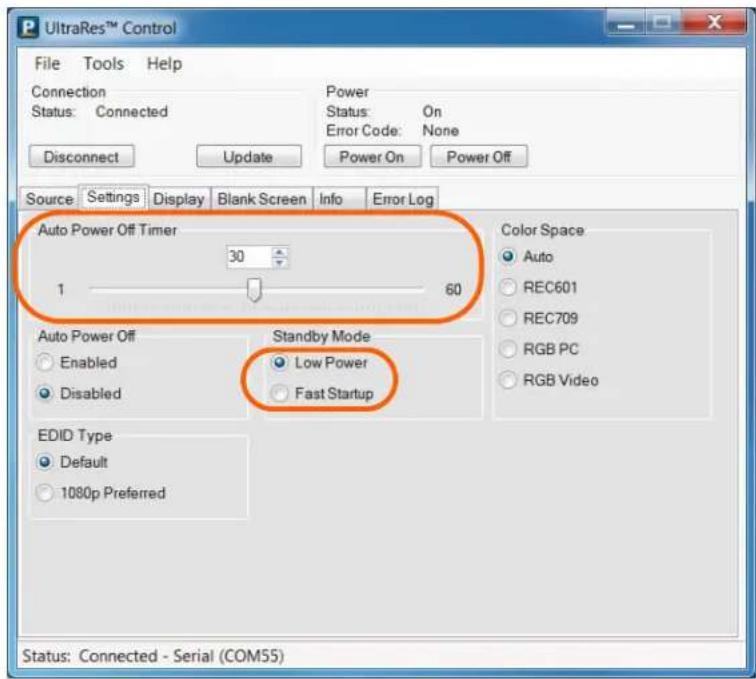Minimize the UltraRes Control window
The width and height of the screenshot is (756, 679).
[x=625, y=23]
